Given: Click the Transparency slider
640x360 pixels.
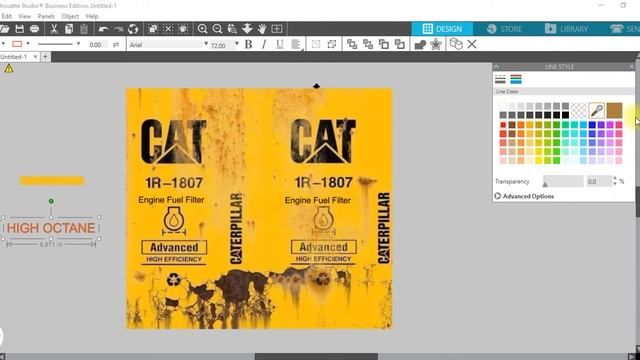Looking at the screenshot, I should tap(563, 181).
